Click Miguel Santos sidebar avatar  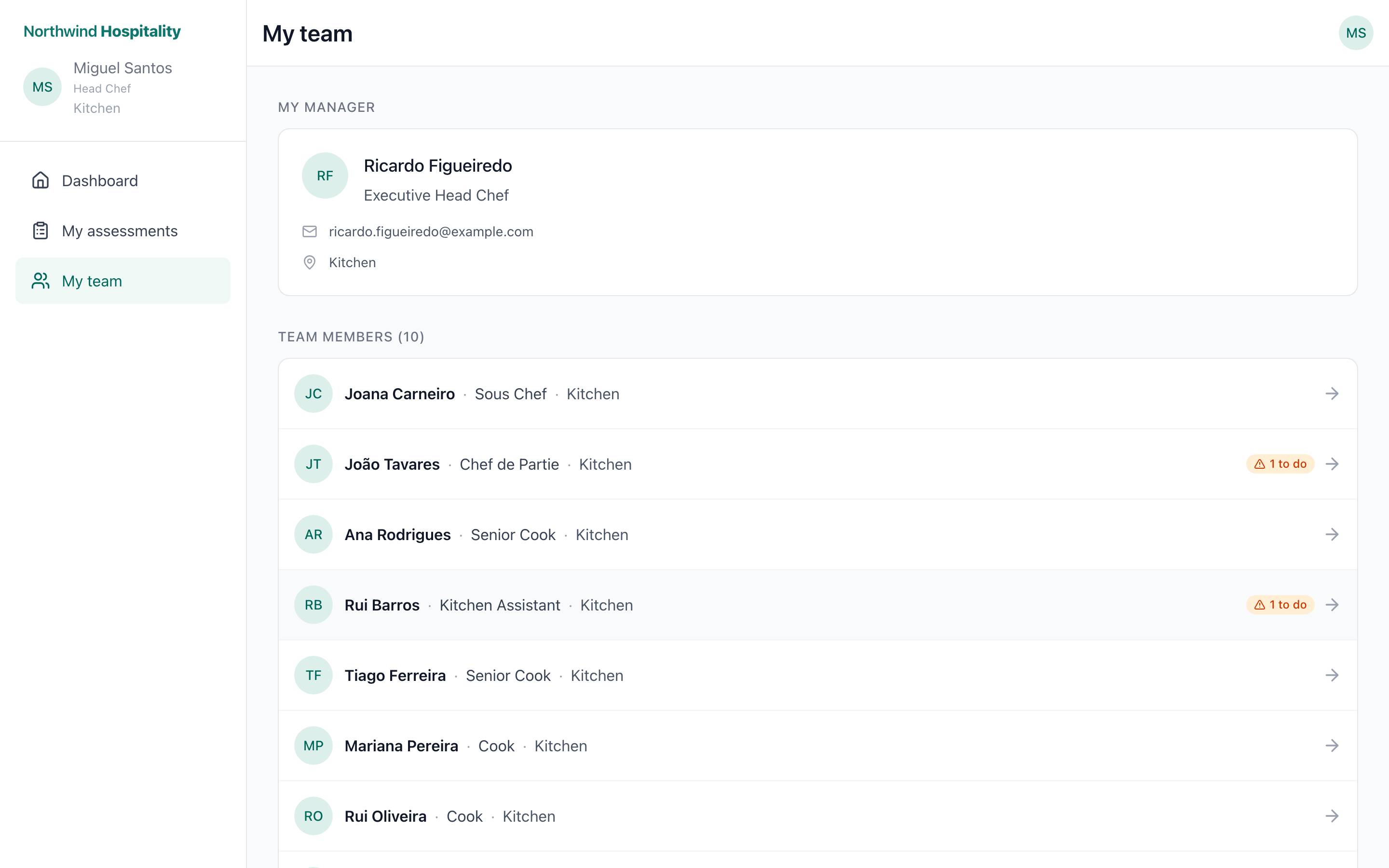[x=42, y=87]
